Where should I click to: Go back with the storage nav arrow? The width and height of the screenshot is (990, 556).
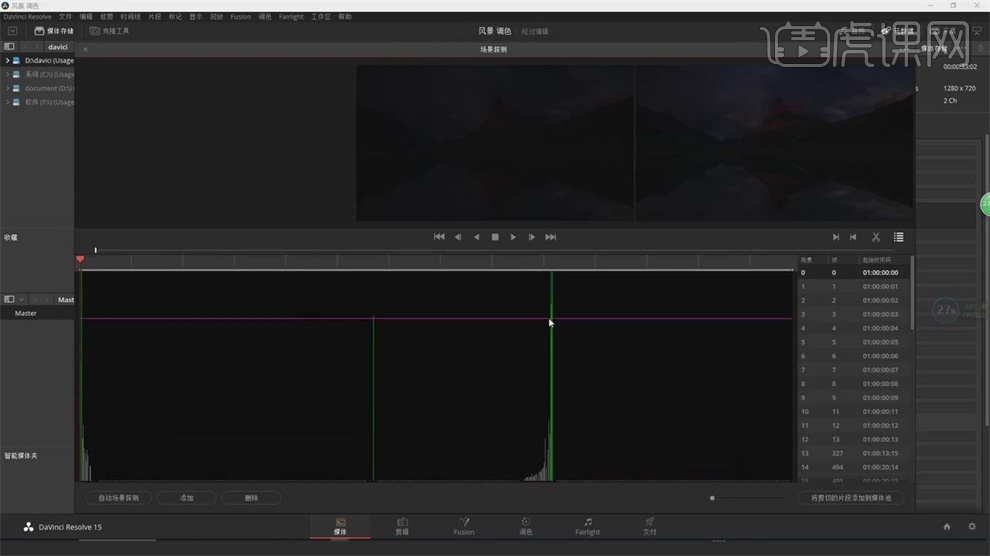26,47
